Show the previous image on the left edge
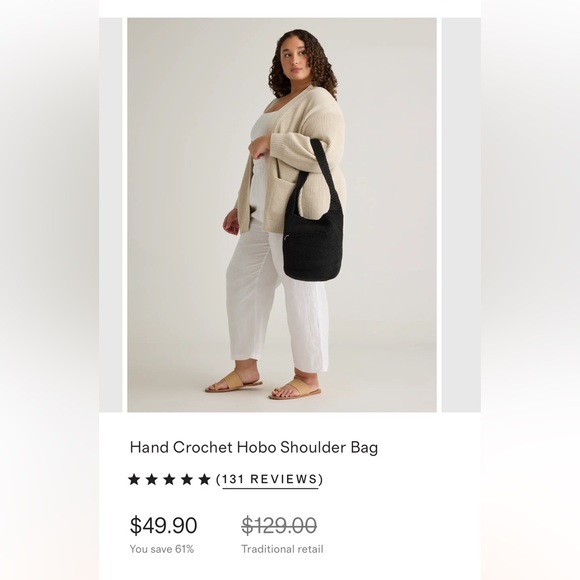 coord(111,215)
